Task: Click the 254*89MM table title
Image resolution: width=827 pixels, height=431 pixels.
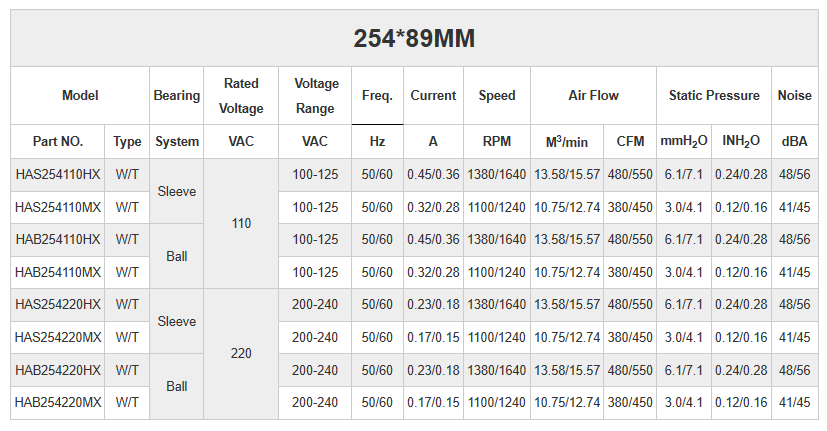Action: [413, 39]
